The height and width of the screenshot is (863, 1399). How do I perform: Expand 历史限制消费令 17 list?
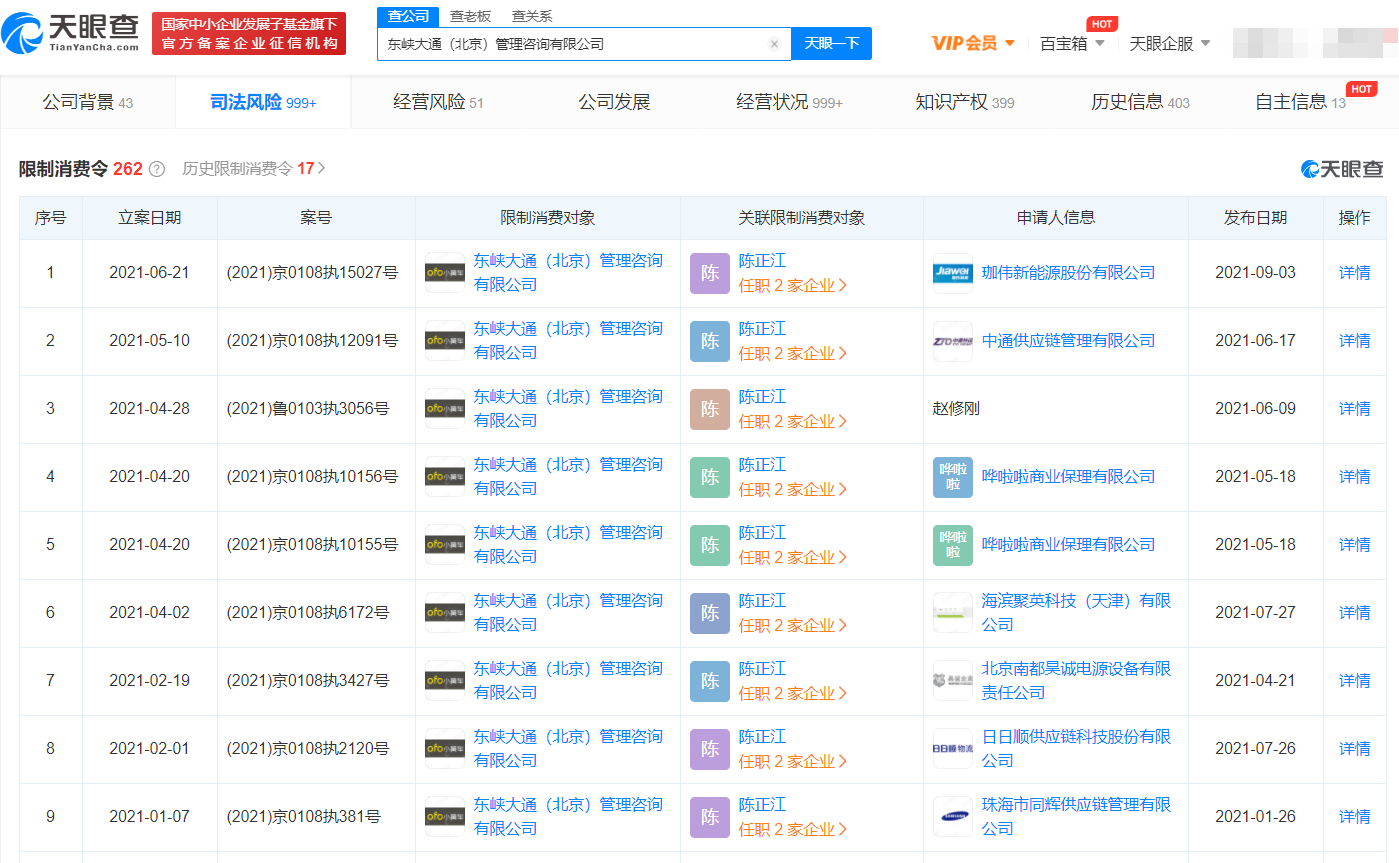254,169
